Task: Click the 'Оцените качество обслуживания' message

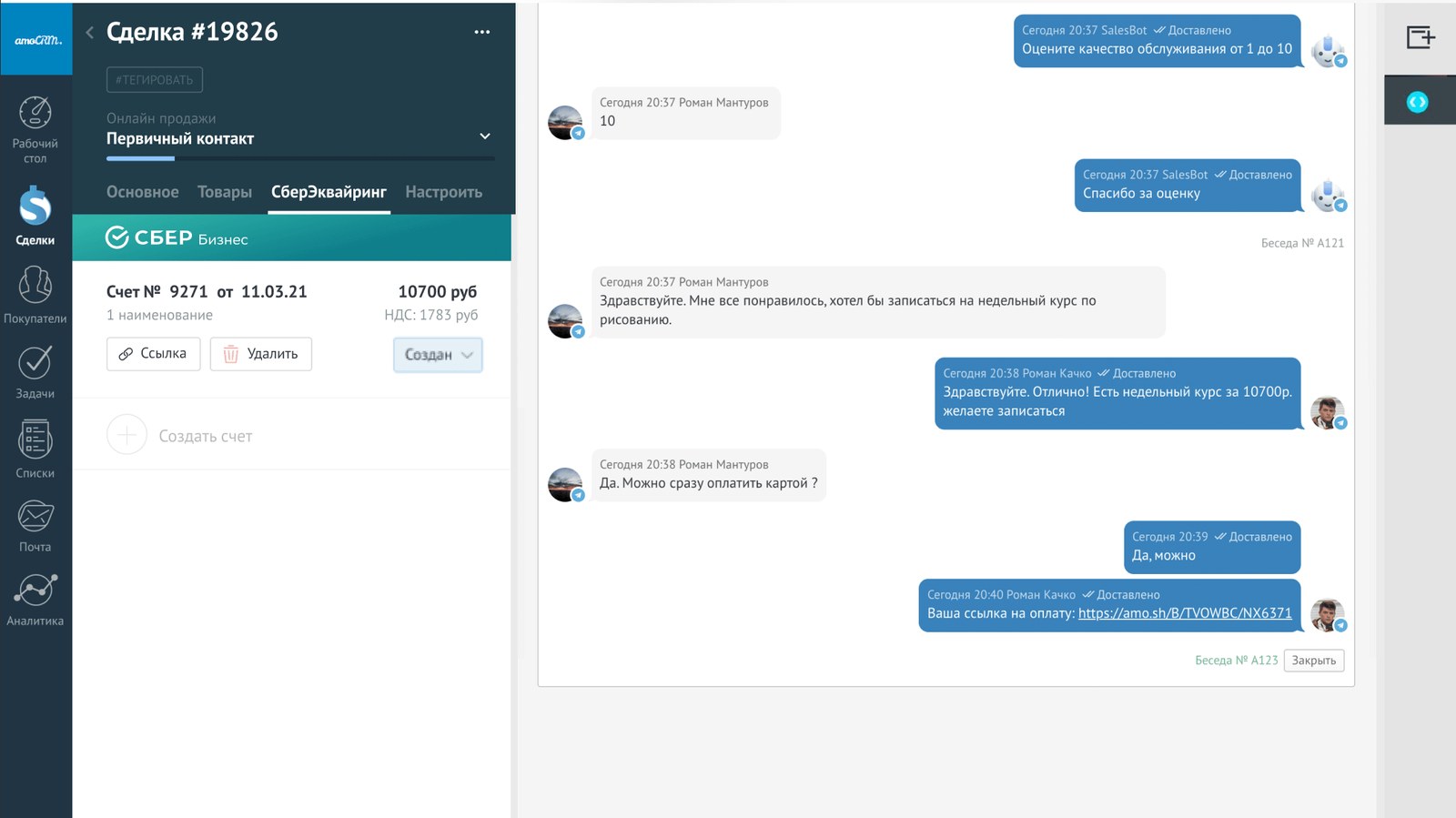Action: click(1158, 41)
